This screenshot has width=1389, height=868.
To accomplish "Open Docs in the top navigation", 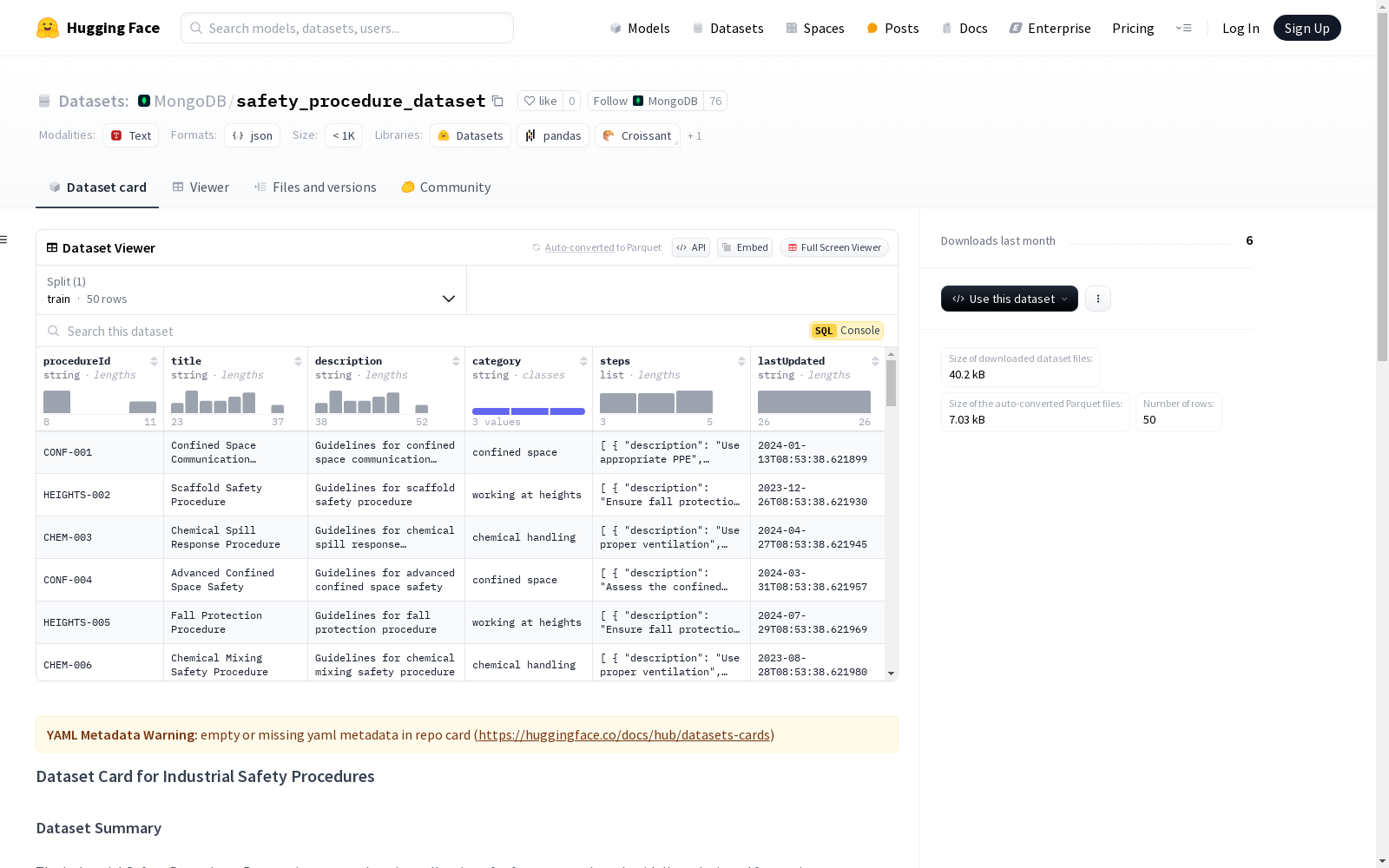I will pos(964,28).
